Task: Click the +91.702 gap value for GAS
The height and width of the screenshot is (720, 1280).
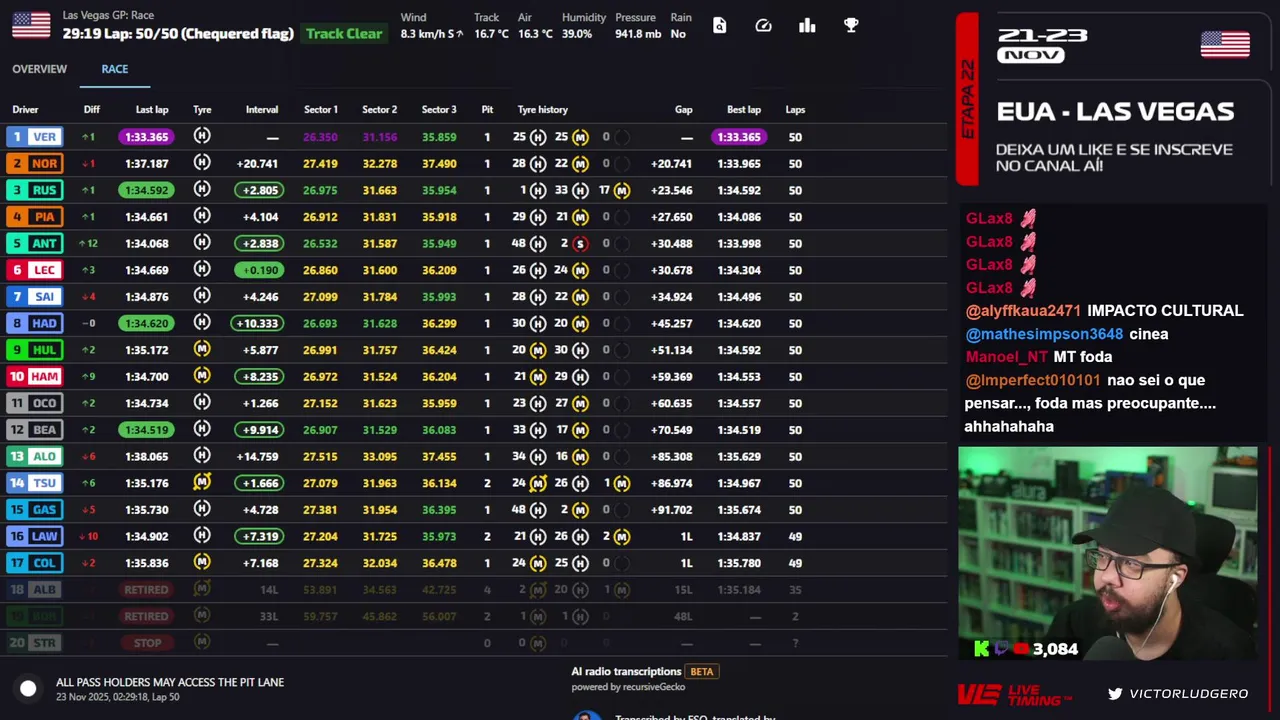Action: (671, 510)
